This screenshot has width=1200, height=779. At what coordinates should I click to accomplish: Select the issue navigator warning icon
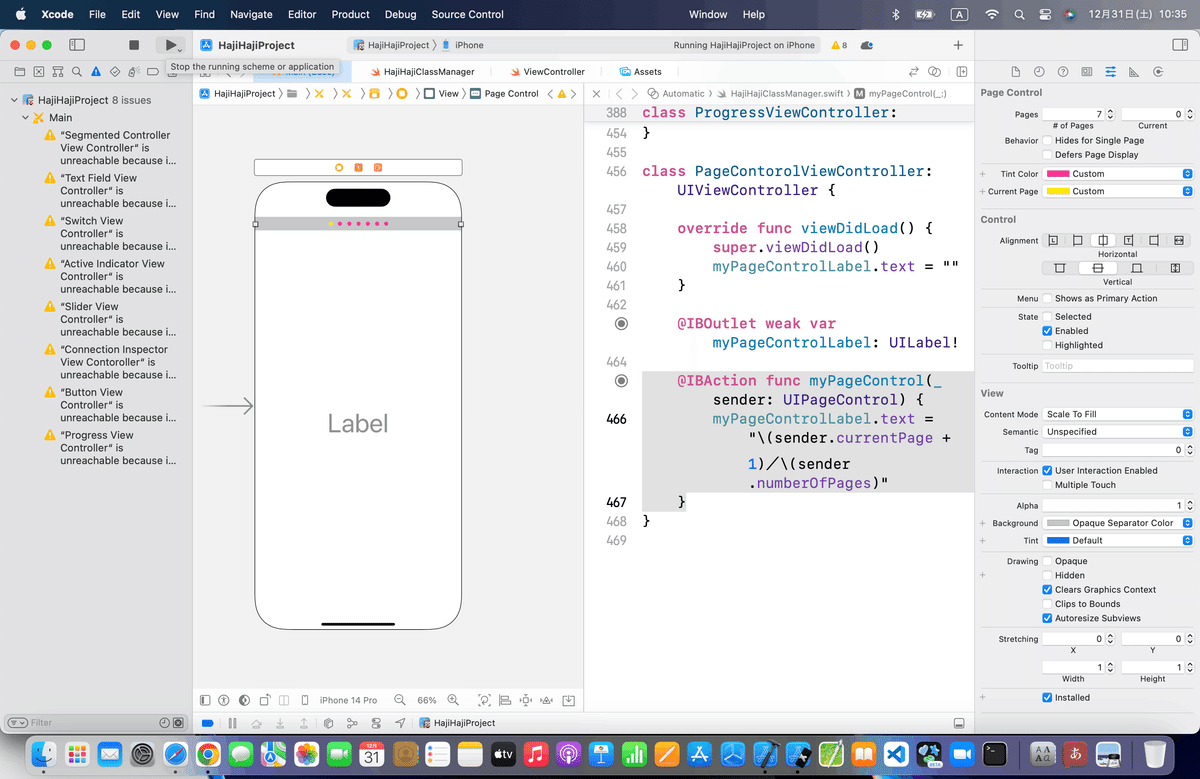(x=96, y=72)
